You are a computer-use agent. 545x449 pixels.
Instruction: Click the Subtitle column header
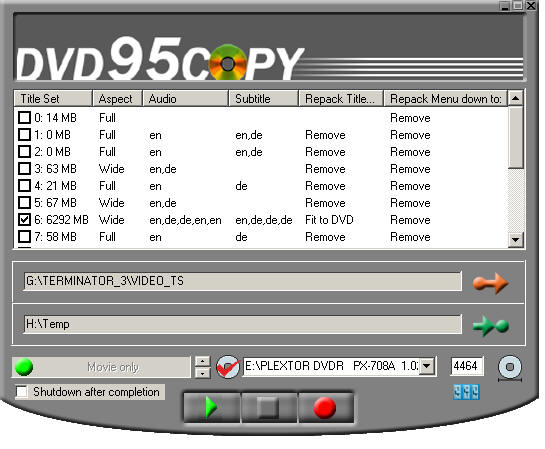point(263,99)
